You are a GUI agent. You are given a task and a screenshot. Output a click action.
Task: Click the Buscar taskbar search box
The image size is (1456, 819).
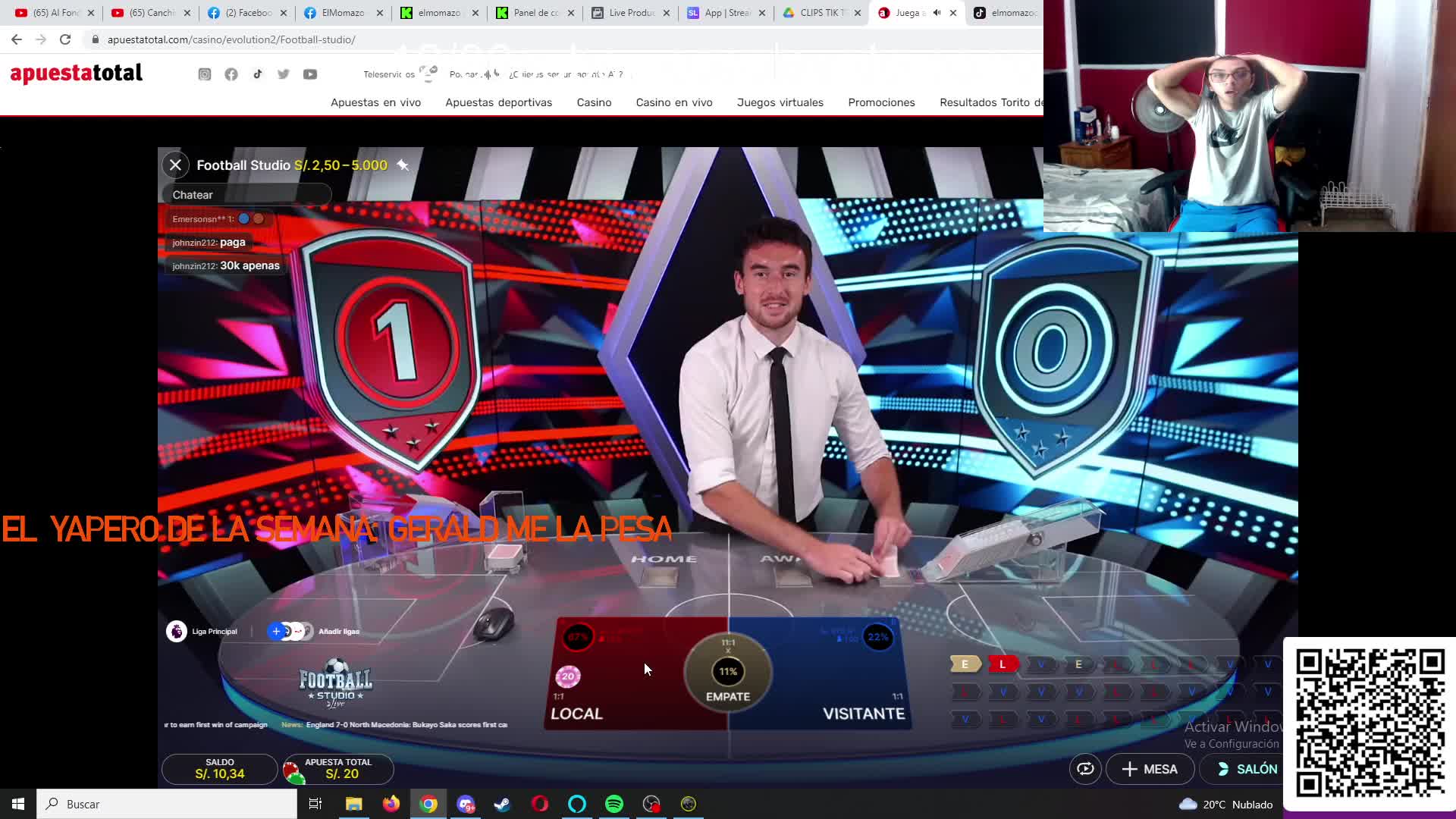click(x=167, y=804)
